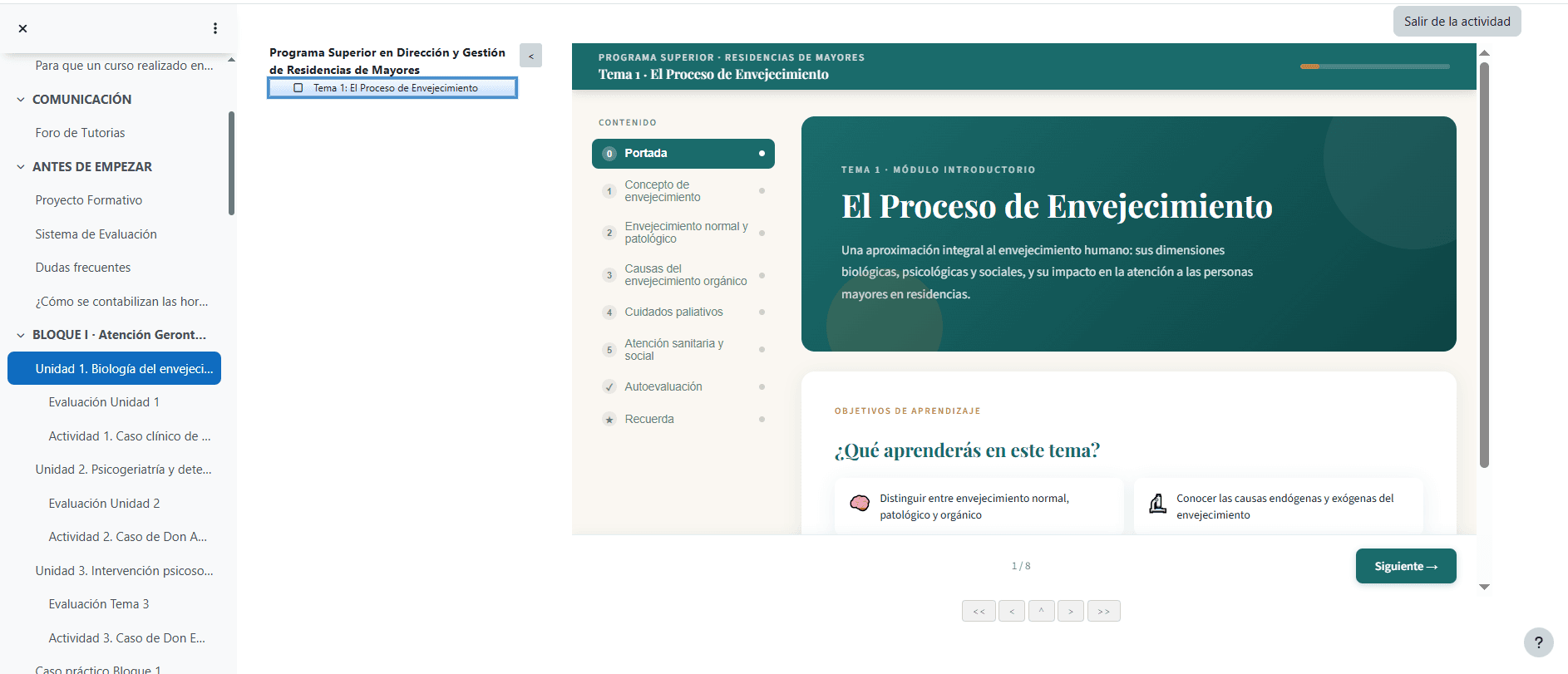Open Autoevaluación section
Image resolution: width=1568 pixels, height=674 pixels.
[683, 387]
